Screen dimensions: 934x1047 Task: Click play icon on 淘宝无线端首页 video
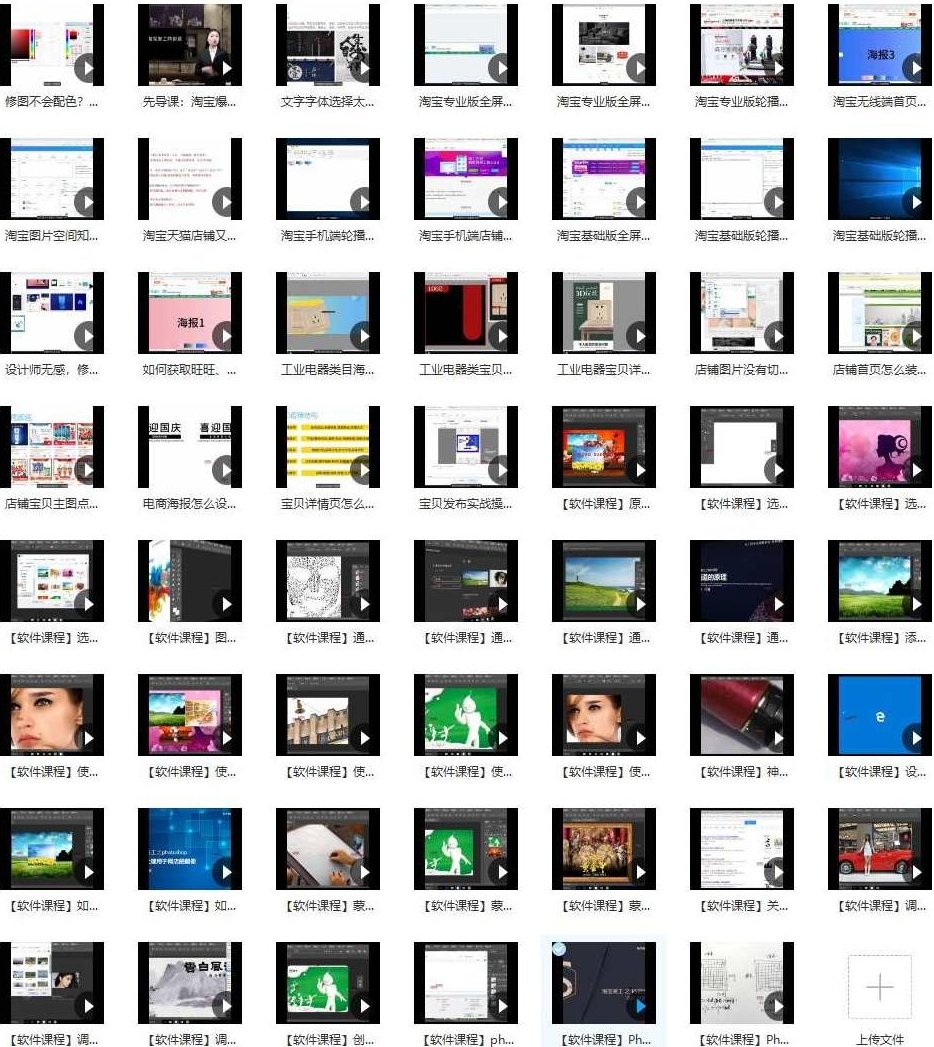pyautogui.click(x=914, y=68)
